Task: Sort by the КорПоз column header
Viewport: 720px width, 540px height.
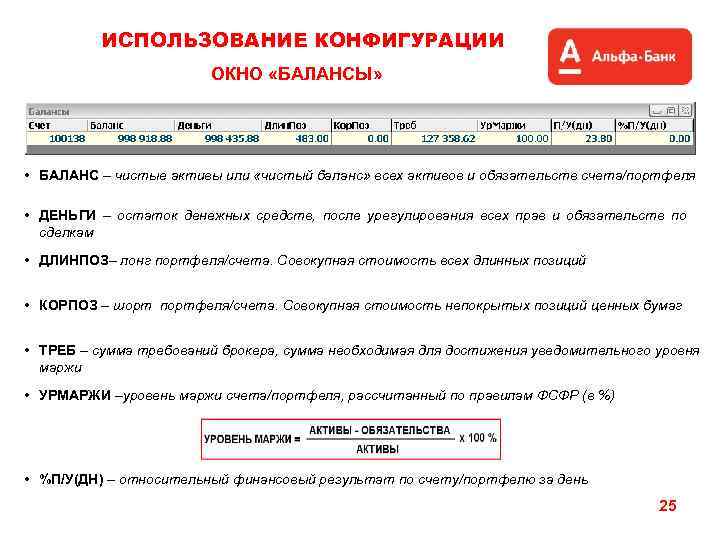Action: coord(361,125)
